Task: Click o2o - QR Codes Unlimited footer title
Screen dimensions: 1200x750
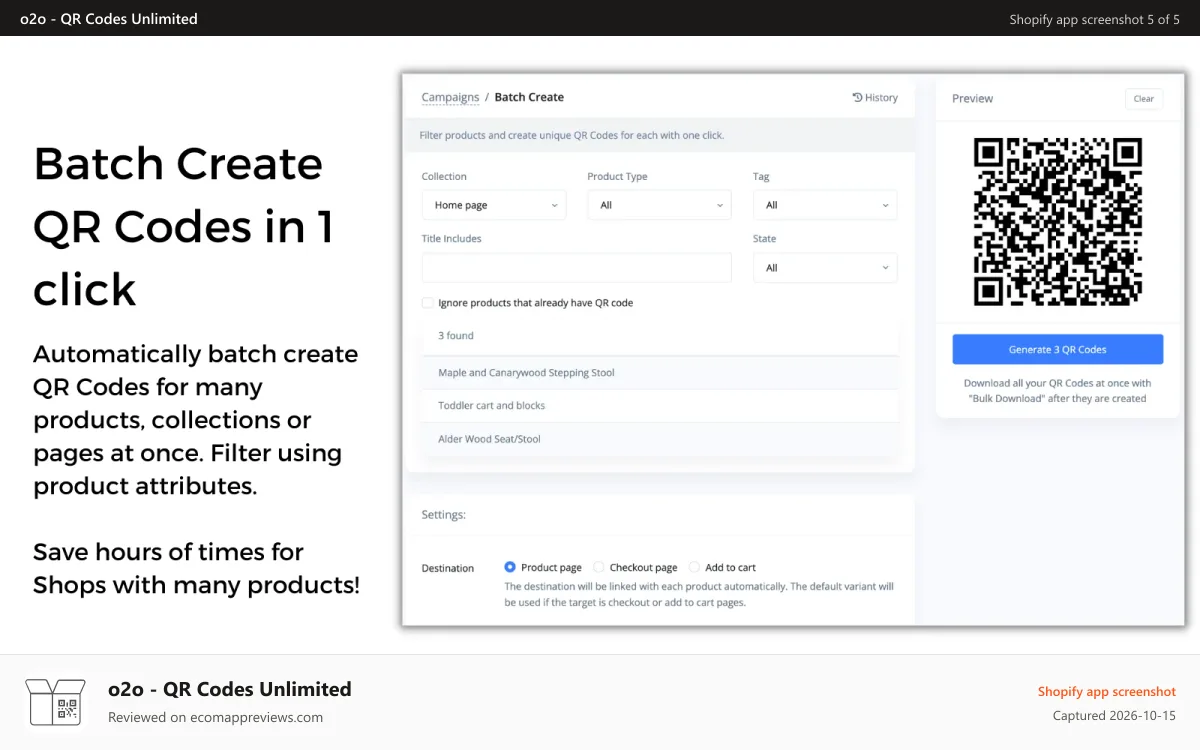Action: click(230, 689)
